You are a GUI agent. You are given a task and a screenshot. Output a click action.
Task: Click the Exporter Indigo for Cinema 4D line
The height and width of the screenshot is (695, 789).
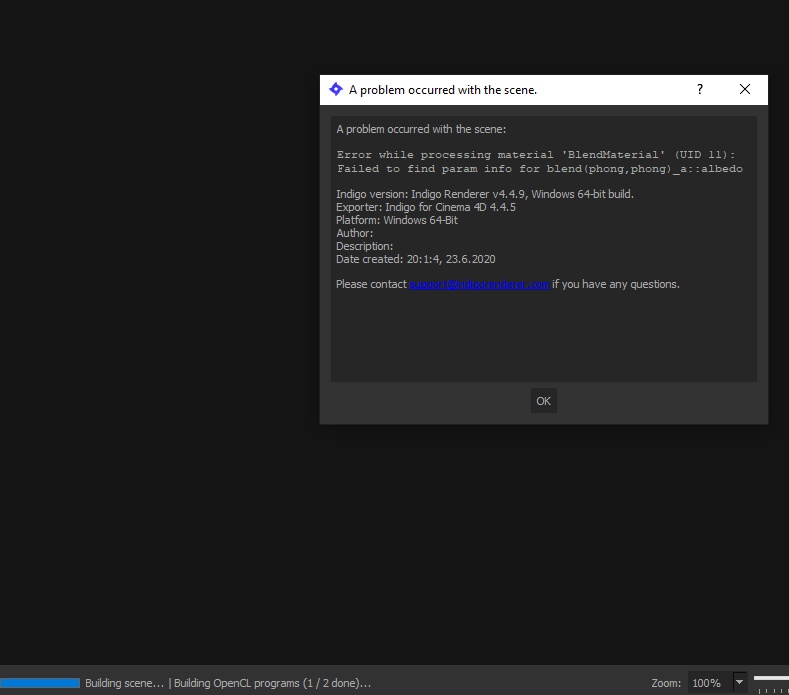coord(426,207)
